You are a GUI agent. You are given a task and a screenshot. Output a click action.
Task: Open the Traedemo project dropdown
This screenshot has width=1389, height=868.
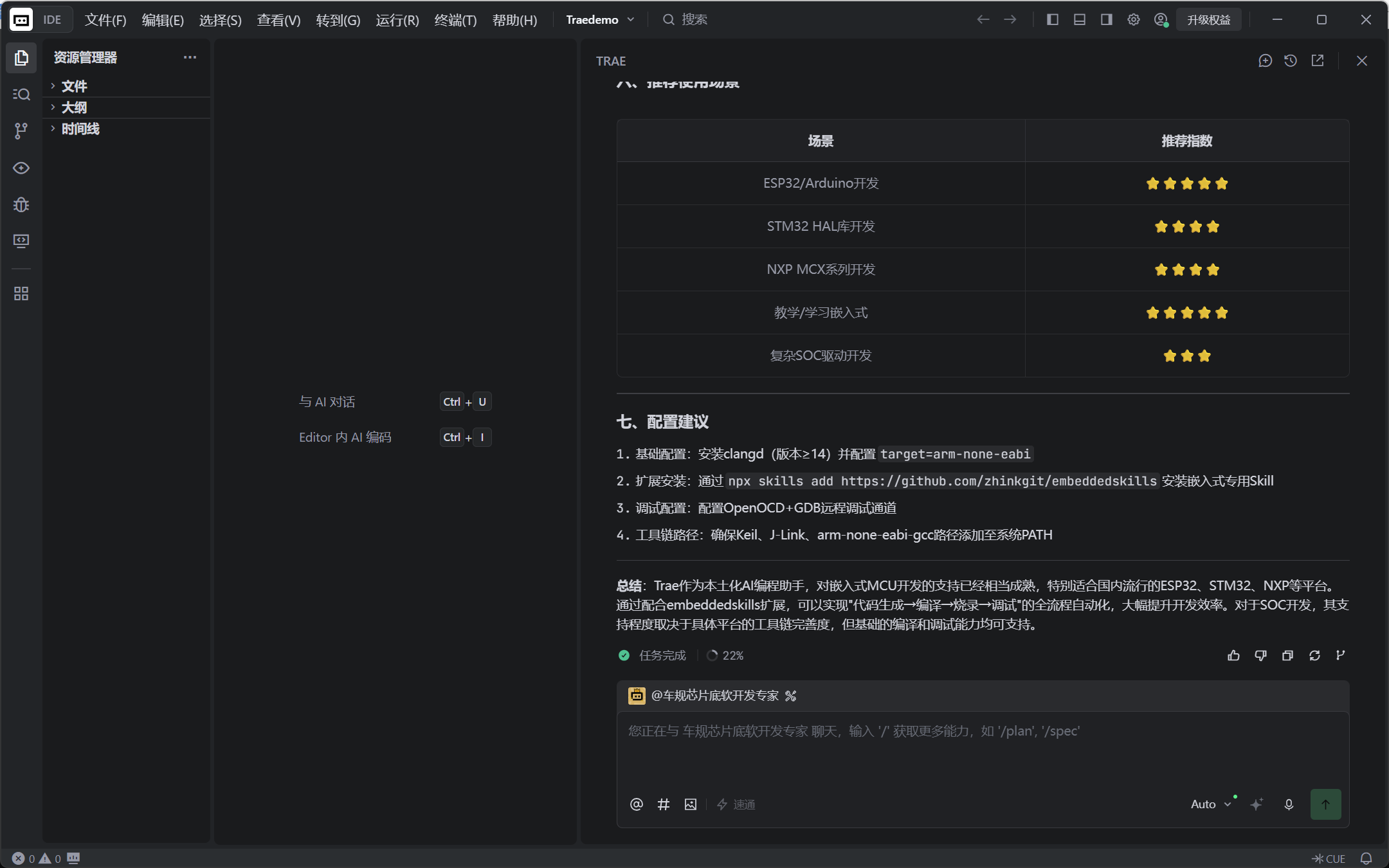[x=600, y=20]
